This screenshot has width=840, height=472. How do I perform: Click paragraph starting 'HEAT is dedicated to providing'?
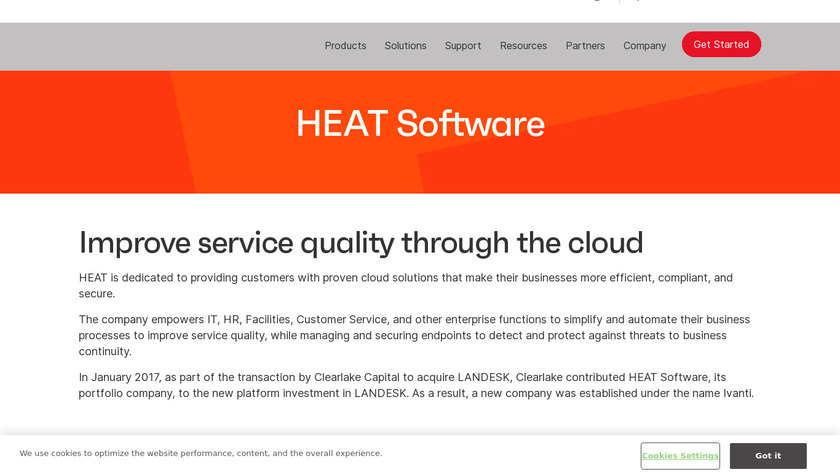point(406,286)
